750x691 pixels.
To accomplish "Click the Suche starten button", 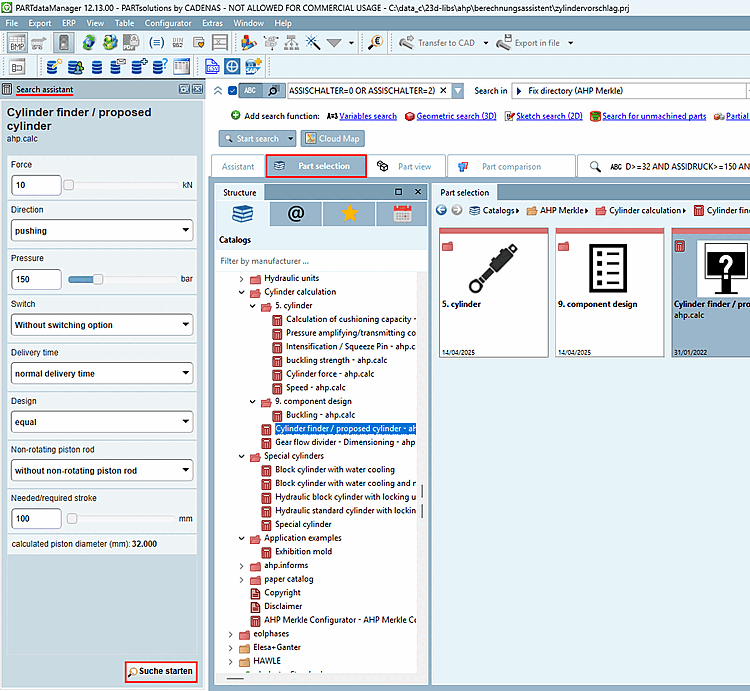I will click(x=161, y=671).
